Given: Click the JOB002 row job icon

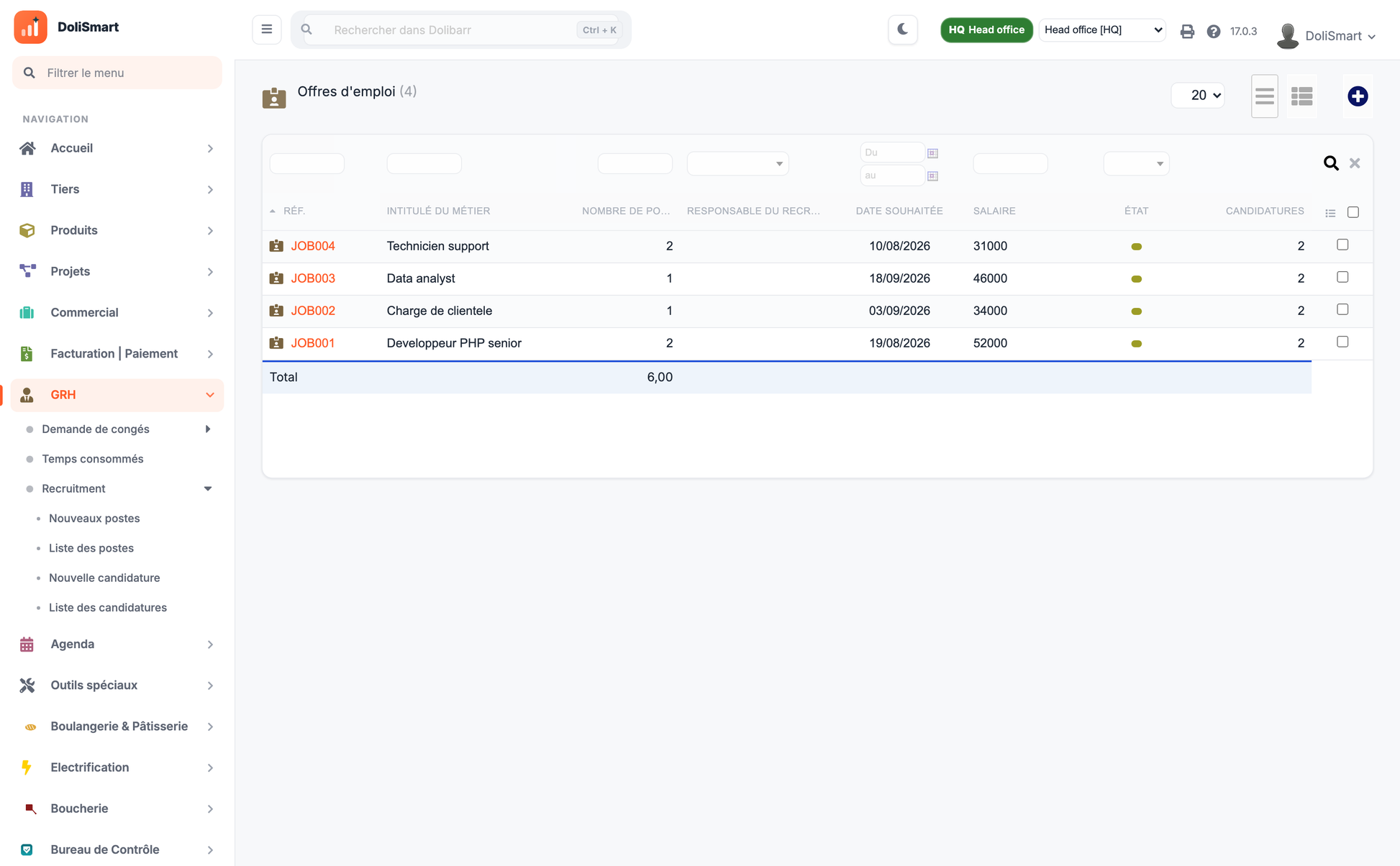Looking at the screenshot, I should 276,311.
